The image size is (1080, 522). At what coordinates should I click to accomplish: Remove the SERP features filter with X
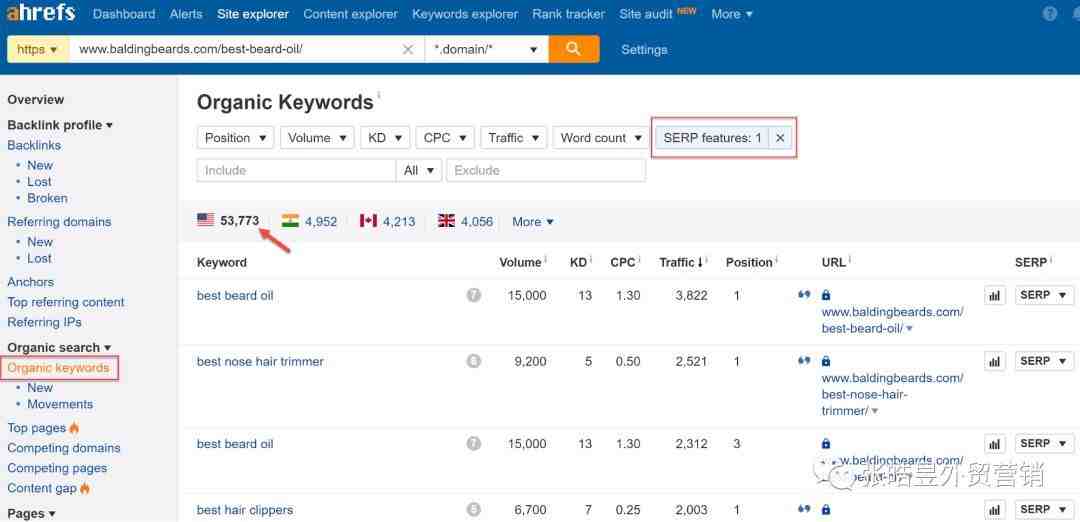(780, 138)
